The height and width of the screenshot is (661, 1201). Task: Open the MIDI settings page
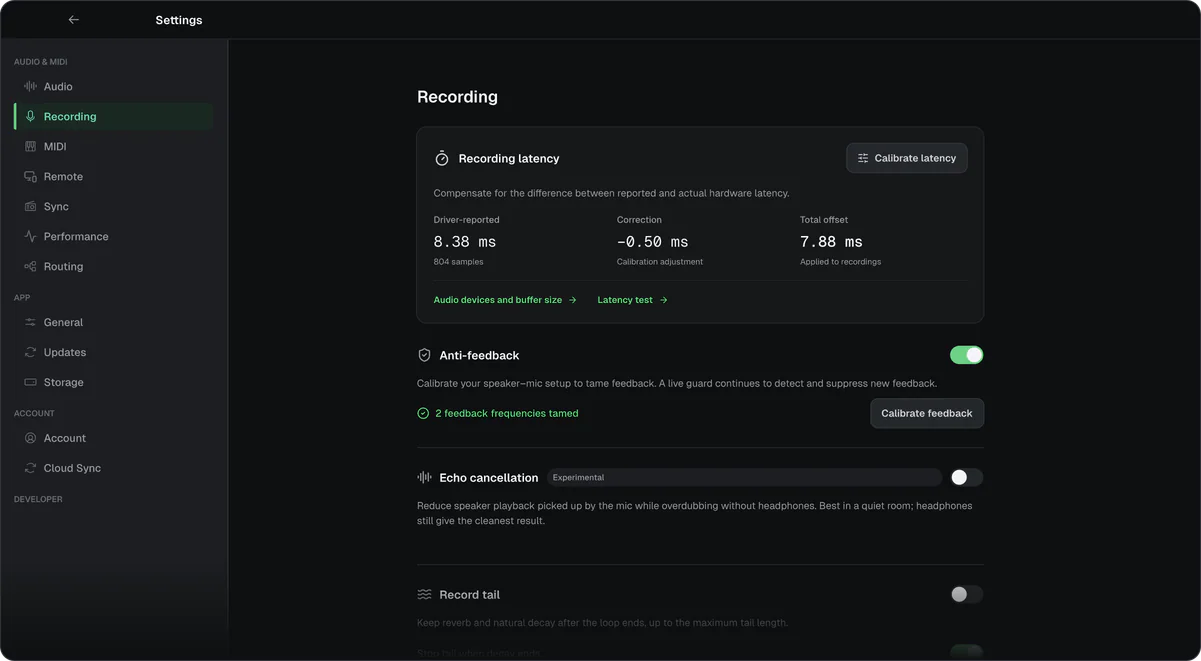114,147
